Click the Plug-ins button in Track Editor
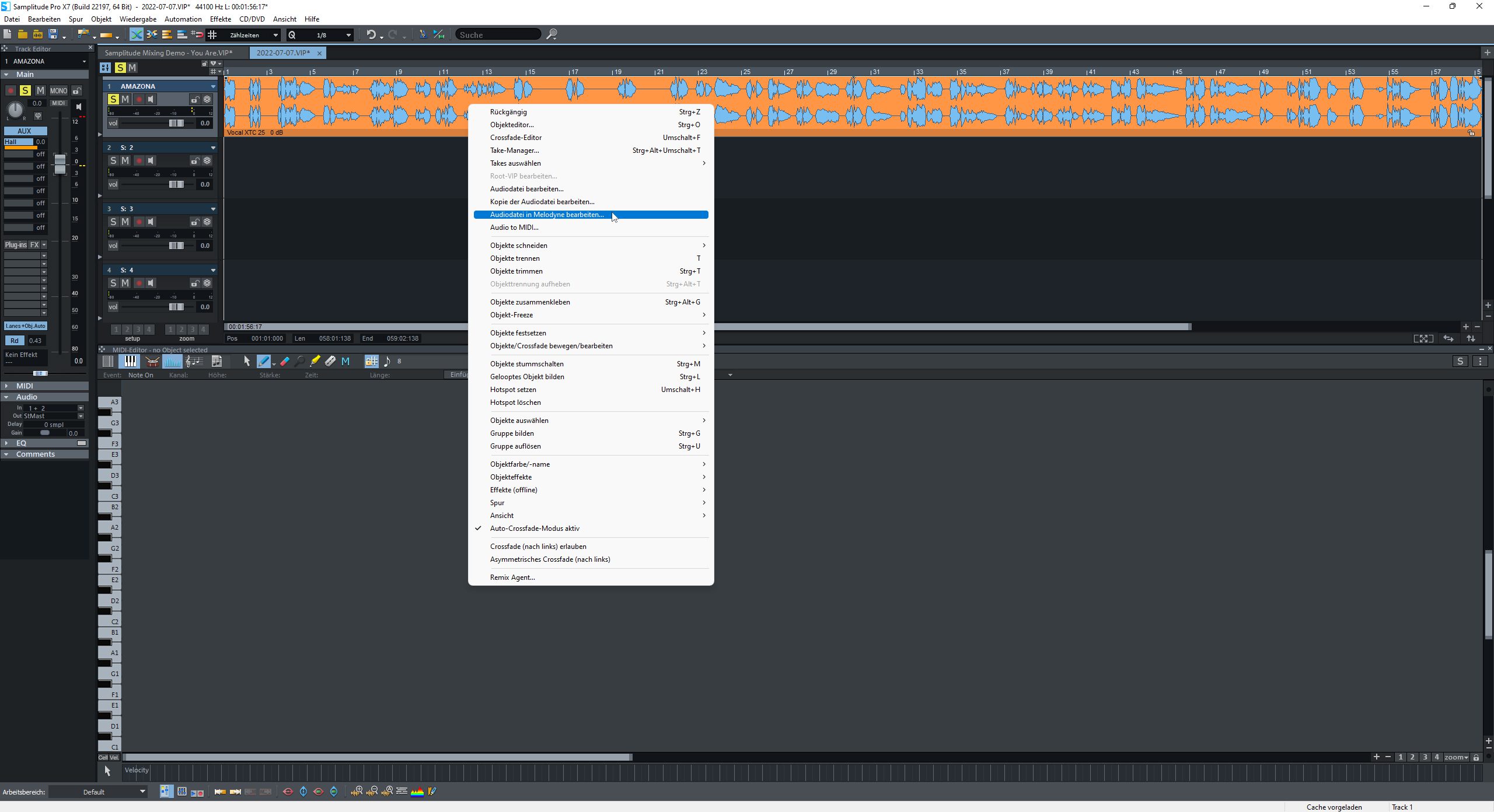The height and width of the screenshot is (812, 1494). (16, 245)
